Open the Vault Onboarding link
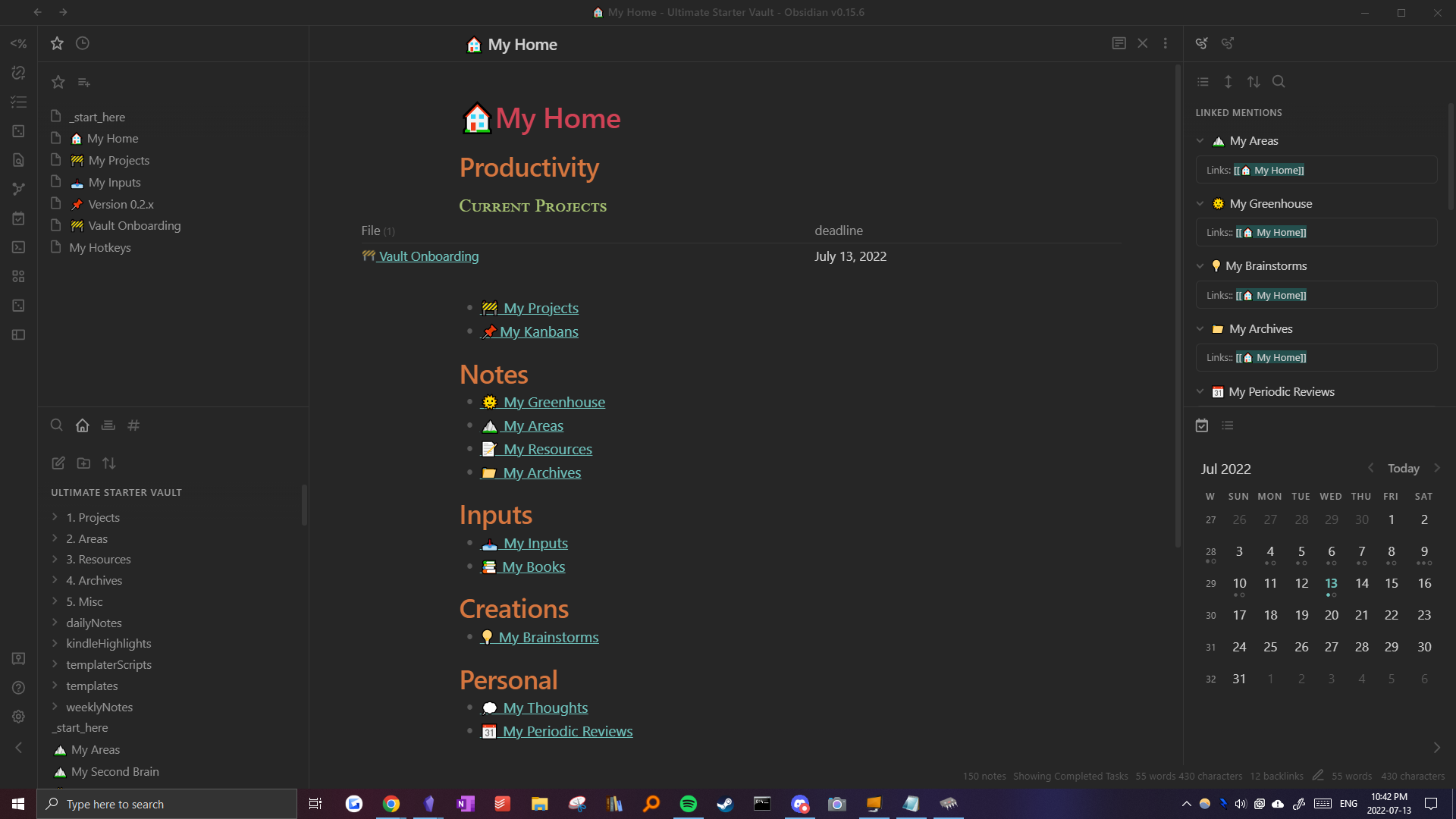This screenshot has height=819, width=1456. tap(428, 256)
